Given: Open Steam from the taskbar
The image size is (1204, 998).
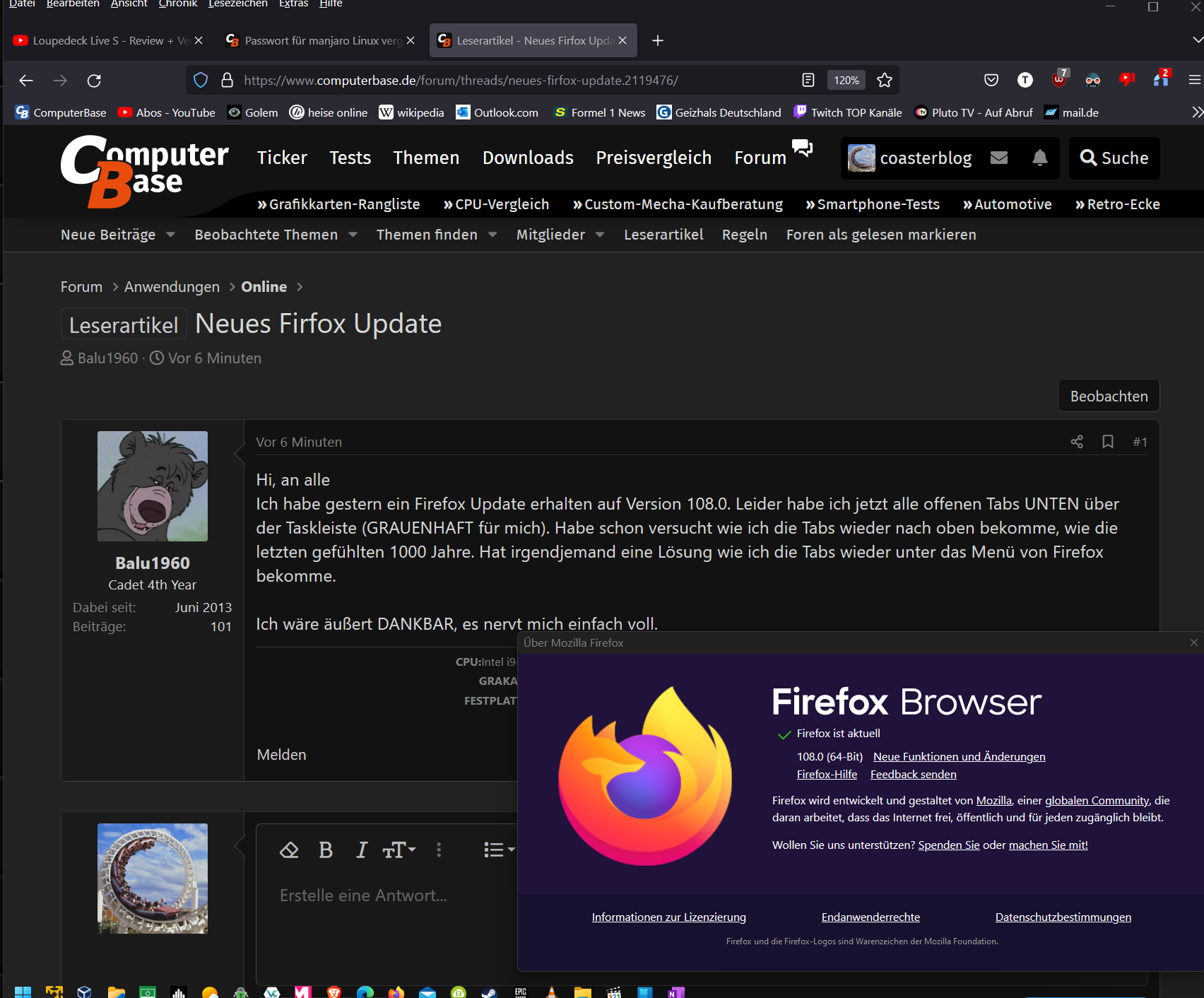Looking at the screenshot, I should (x=488, y=992).
